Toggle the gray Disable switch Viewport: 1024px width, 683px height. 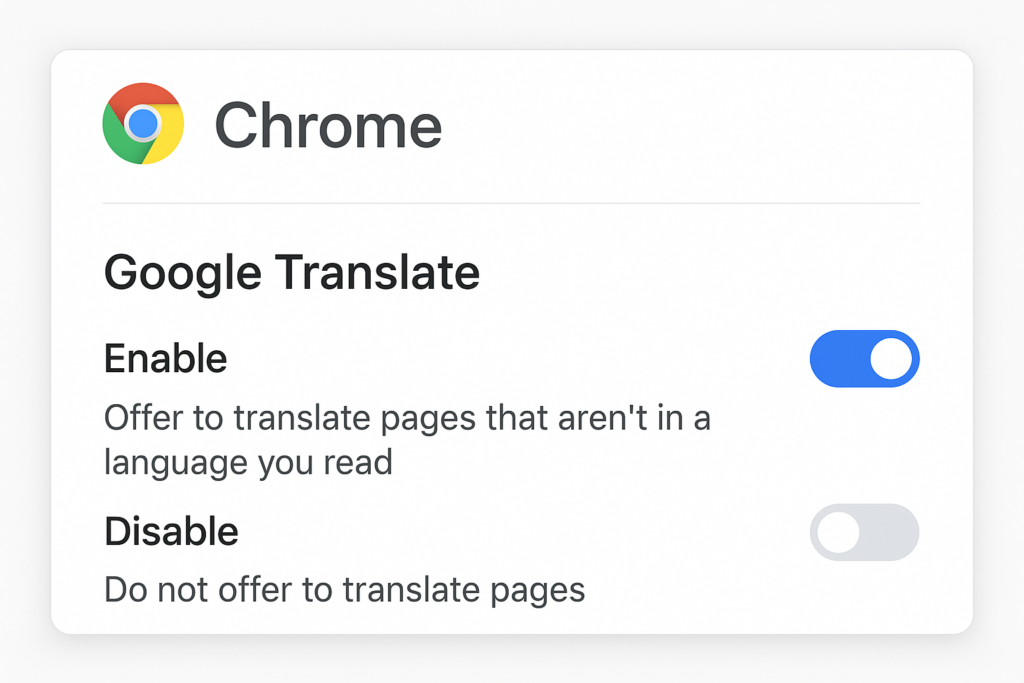tap(864, 532)
